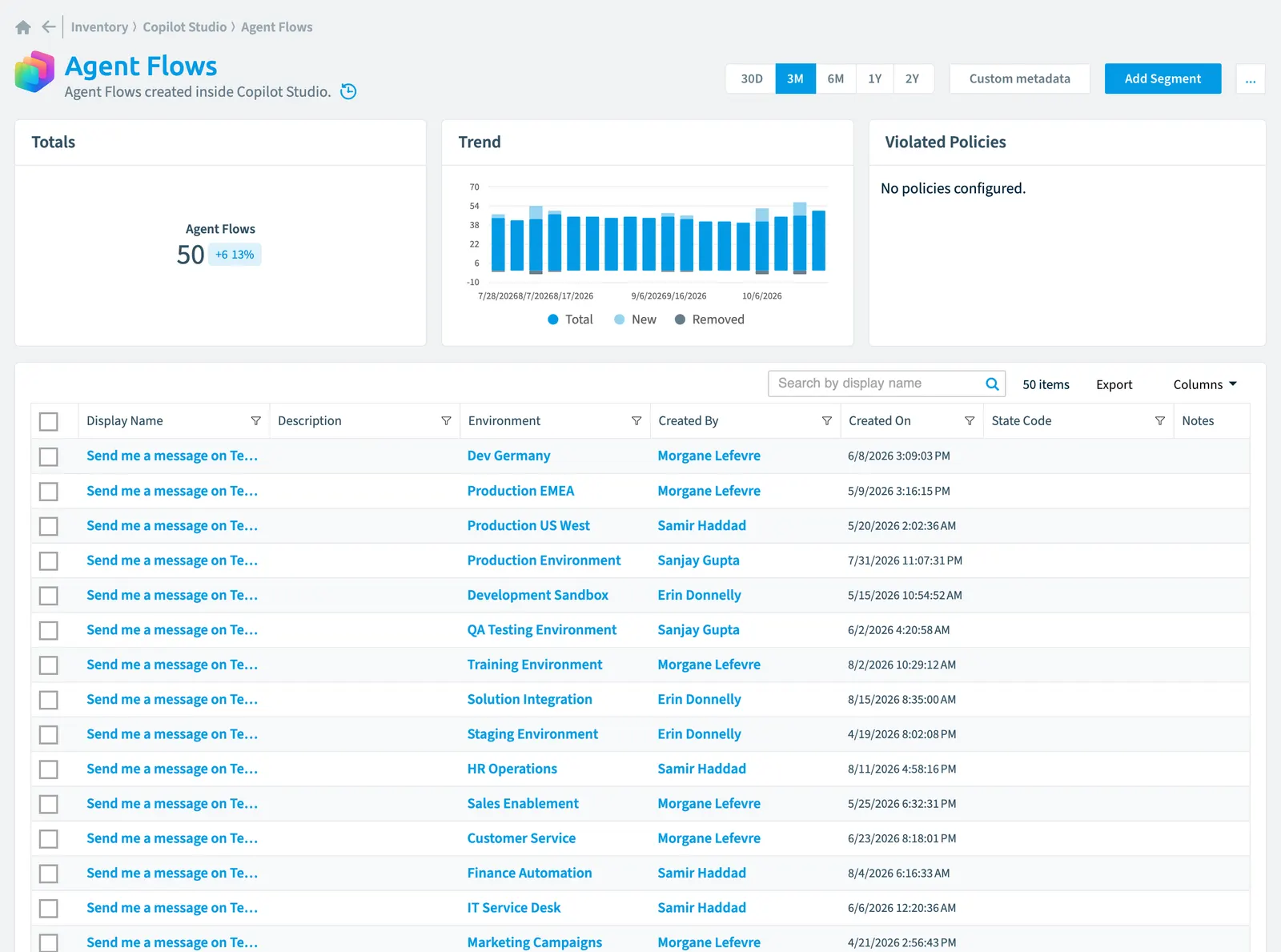Select the 3M time range
Screen dimensions: 1281x952
click(795, 78)
